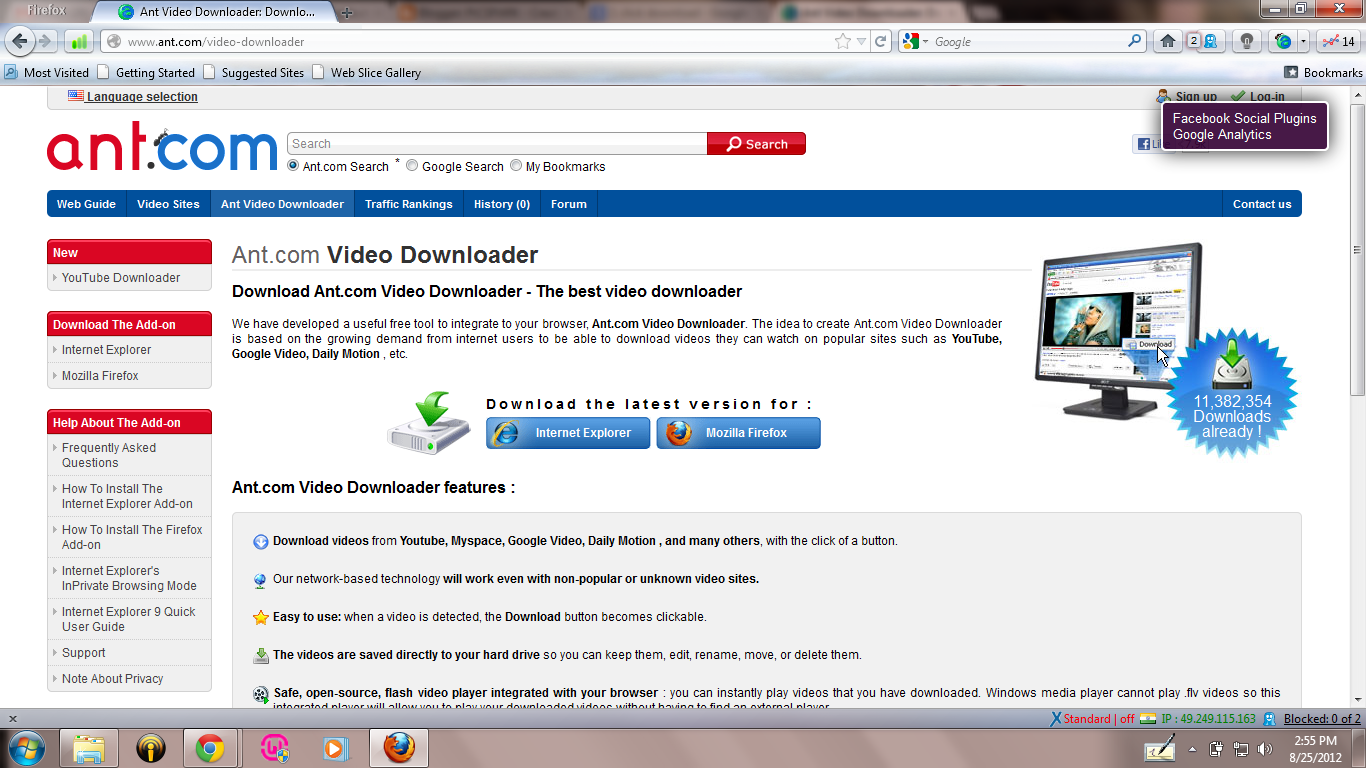This screenshot has width=1366, height=768.
Task: Select the Ant Video Downloader nav tab
Action: click(x=282, y=204)
